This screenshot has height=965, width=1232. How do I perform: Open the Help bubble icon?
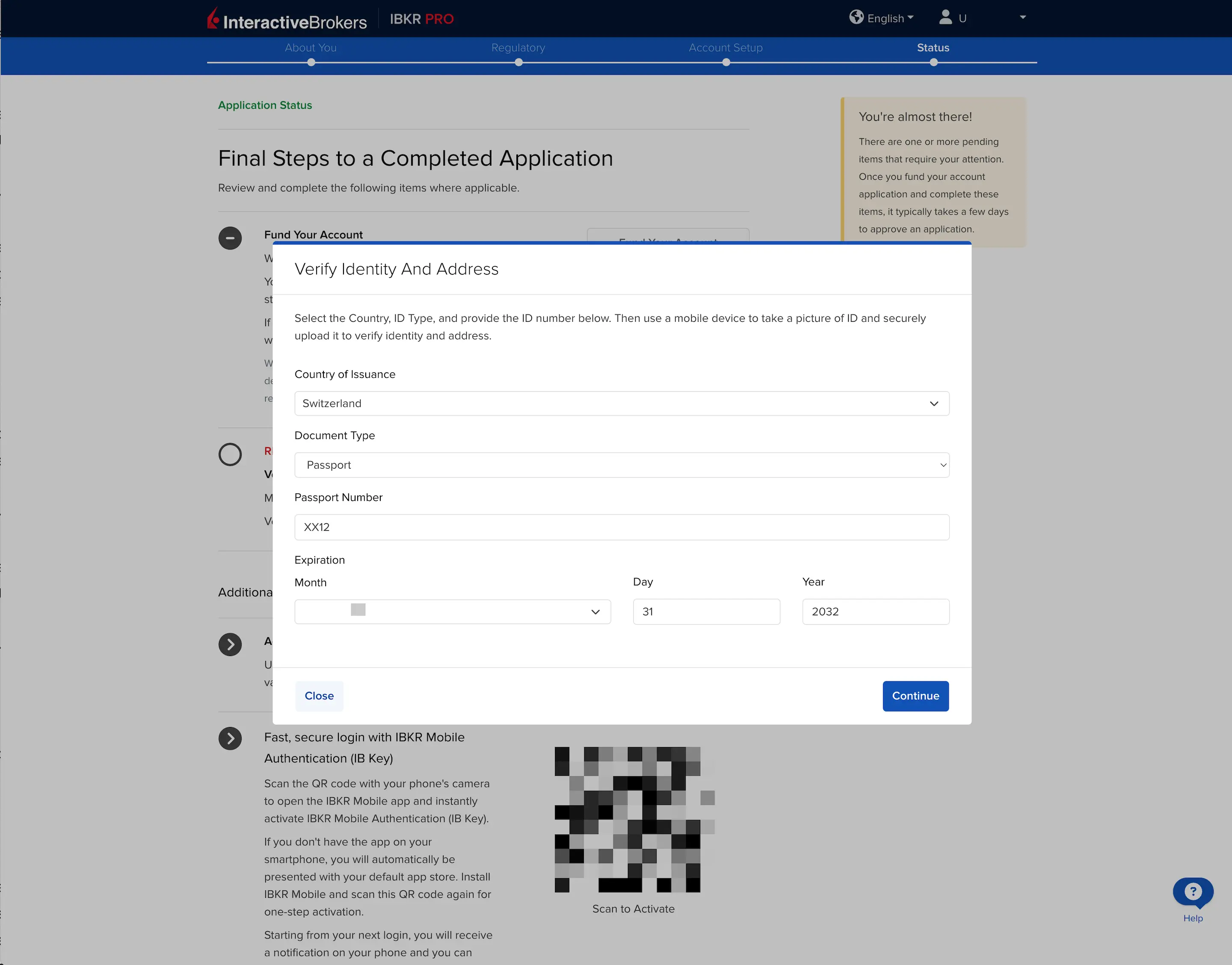click(1193, 891)
